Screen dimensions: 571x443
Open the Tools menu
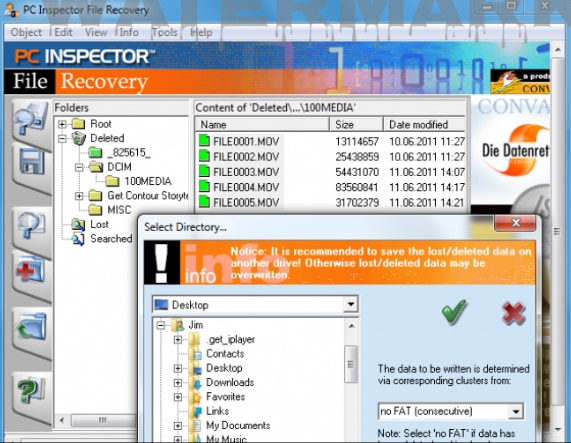pyautogui.click(x=164, y=32)
